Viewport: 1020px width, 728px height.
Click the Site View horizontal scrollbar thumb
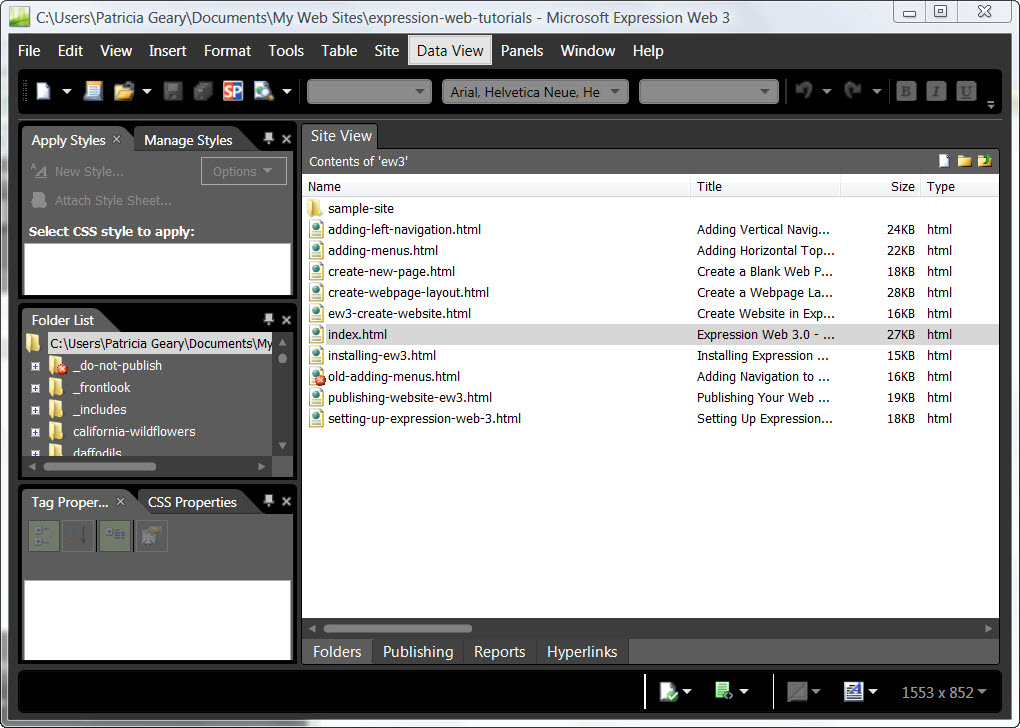pos(398,628)
